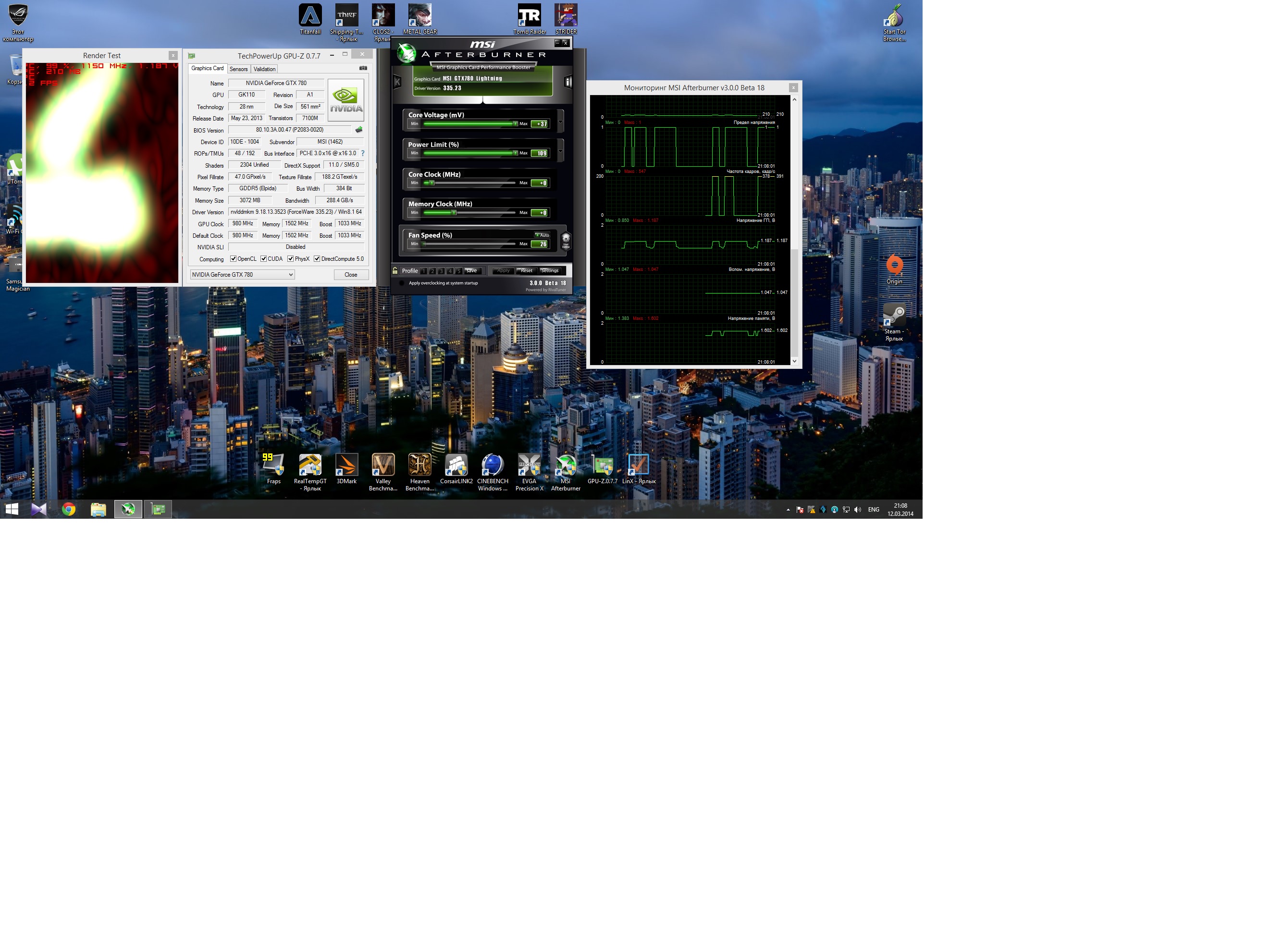
Task: Launch the MSI Afterburner desktop shortcut
Action: 566,472
